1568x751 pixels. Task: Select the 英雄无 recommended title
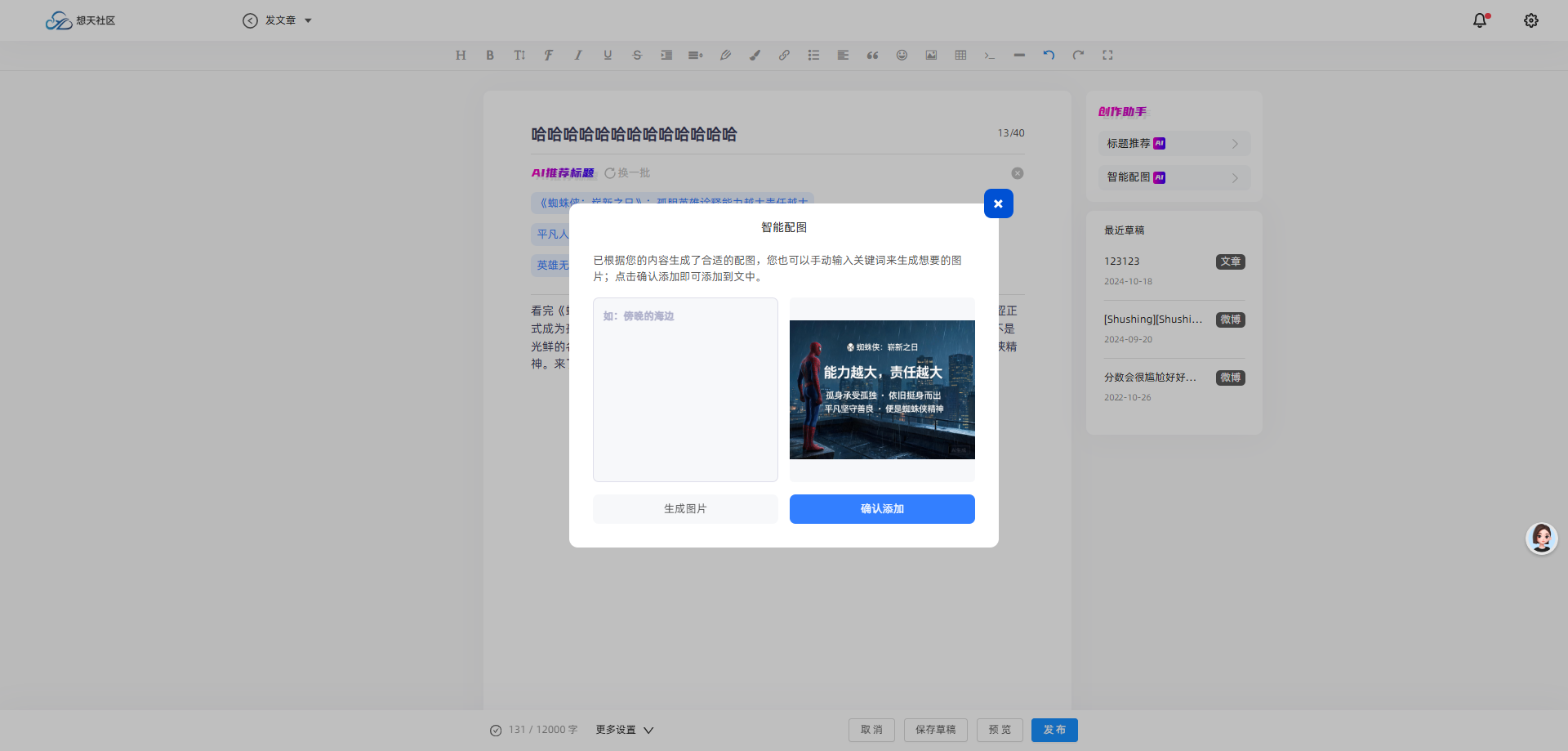(551, 265)
